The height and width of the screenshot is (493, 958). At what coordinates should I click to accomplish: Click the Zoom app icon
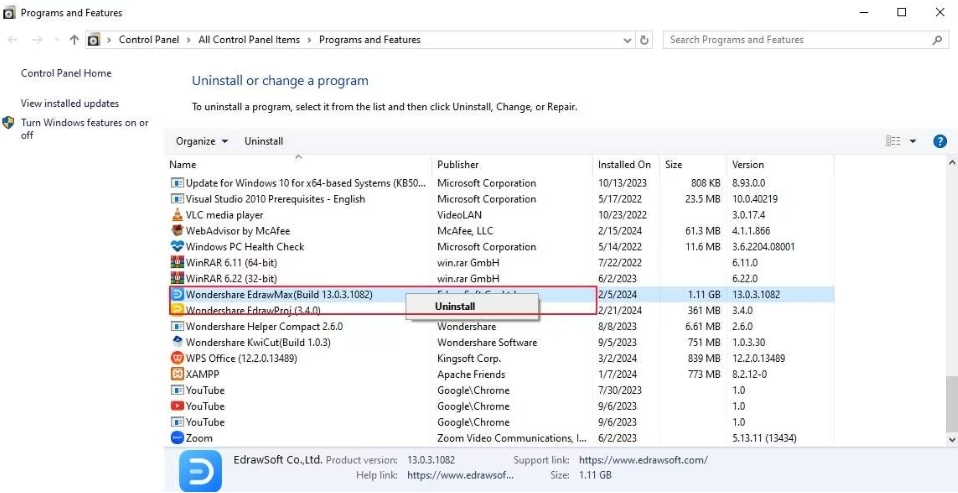tap(177, 438)
